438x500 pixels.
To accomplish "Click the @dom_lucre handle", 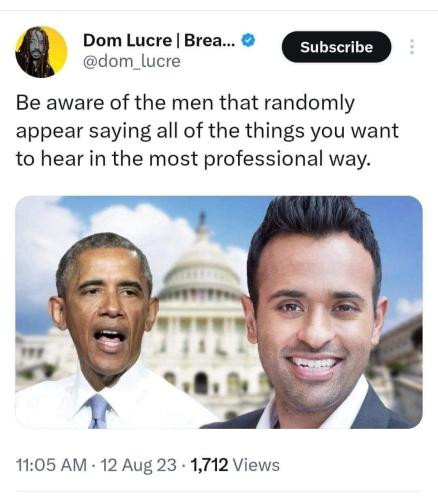I will point(132,61).
